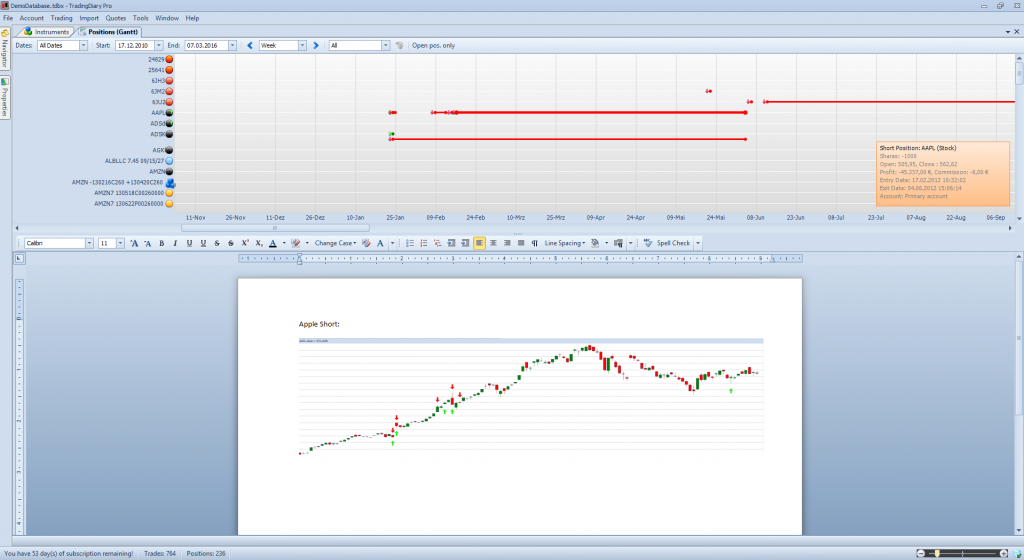Click the font color icon
The height and width of the screenshot is (560, 1024).
273,243
